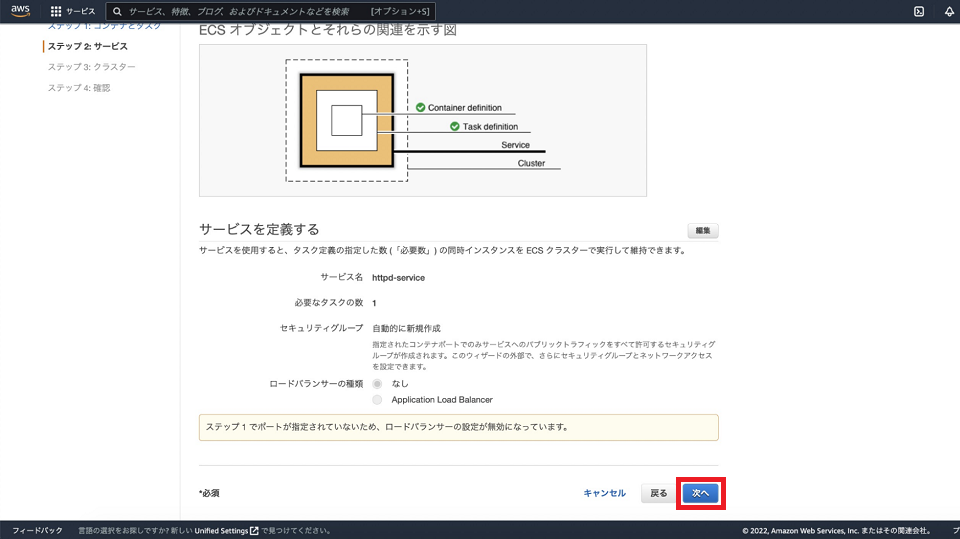Click the Service label in ECS diagram

(x=516, y=145)
